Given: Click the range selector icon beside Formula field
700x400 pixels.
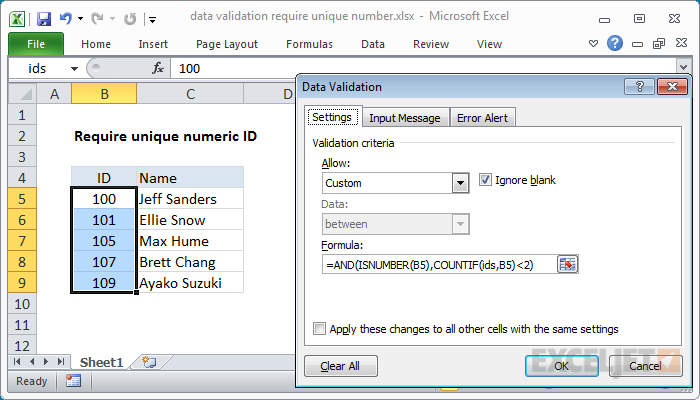Looking at the screenshot, I should coord(568,264).
